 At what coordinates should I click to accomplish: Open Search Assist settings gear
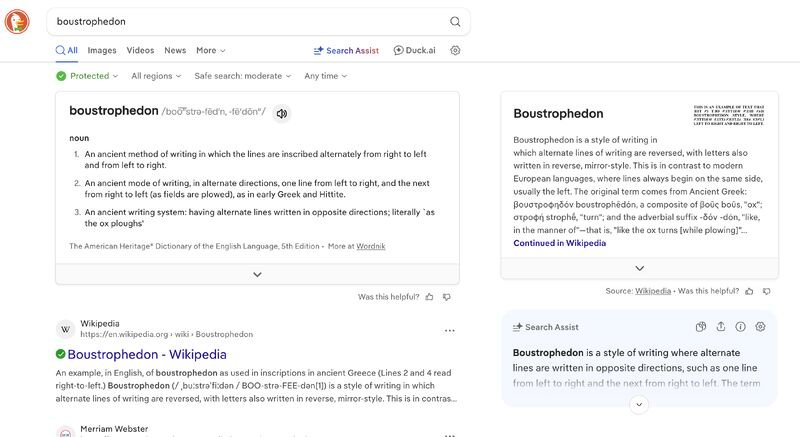pyautogui.click(x=760, y=327)
